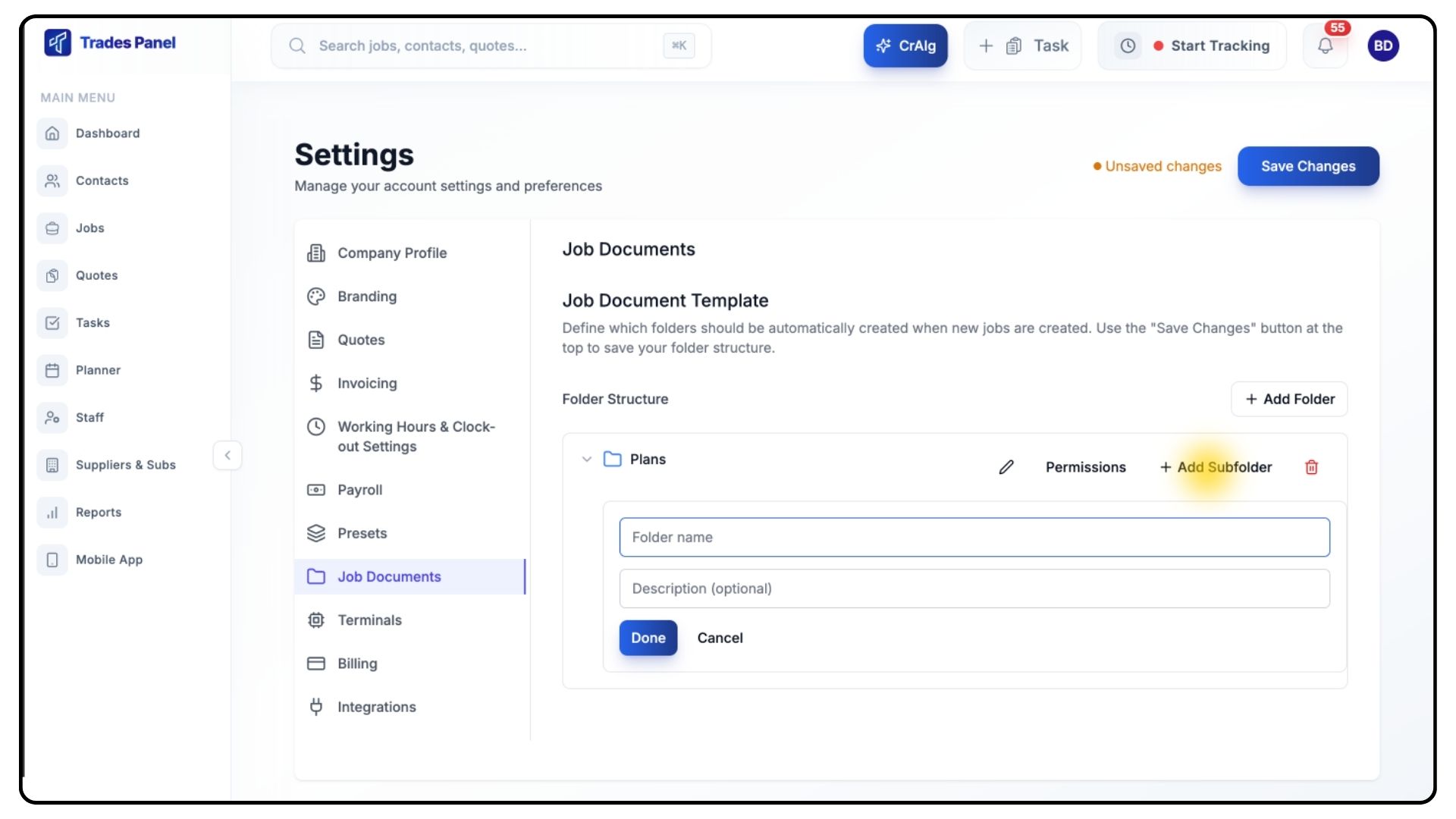This screenshot has height=819, width=1456.
Task: Switch to Company Profile settings
Action: 392,253
